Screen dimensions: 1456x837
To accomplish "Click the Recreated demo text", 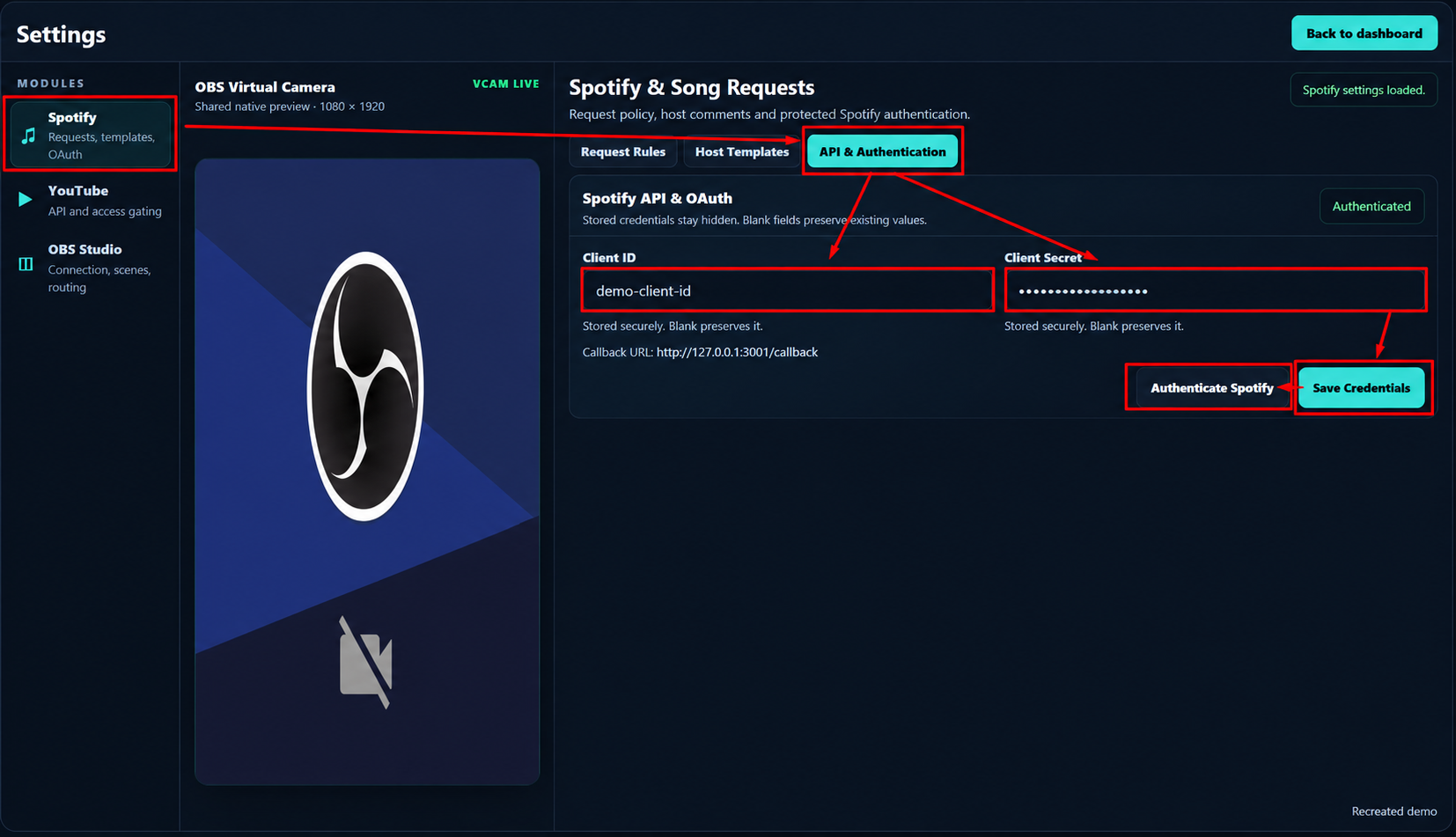I will click(x=1394, y=811).
